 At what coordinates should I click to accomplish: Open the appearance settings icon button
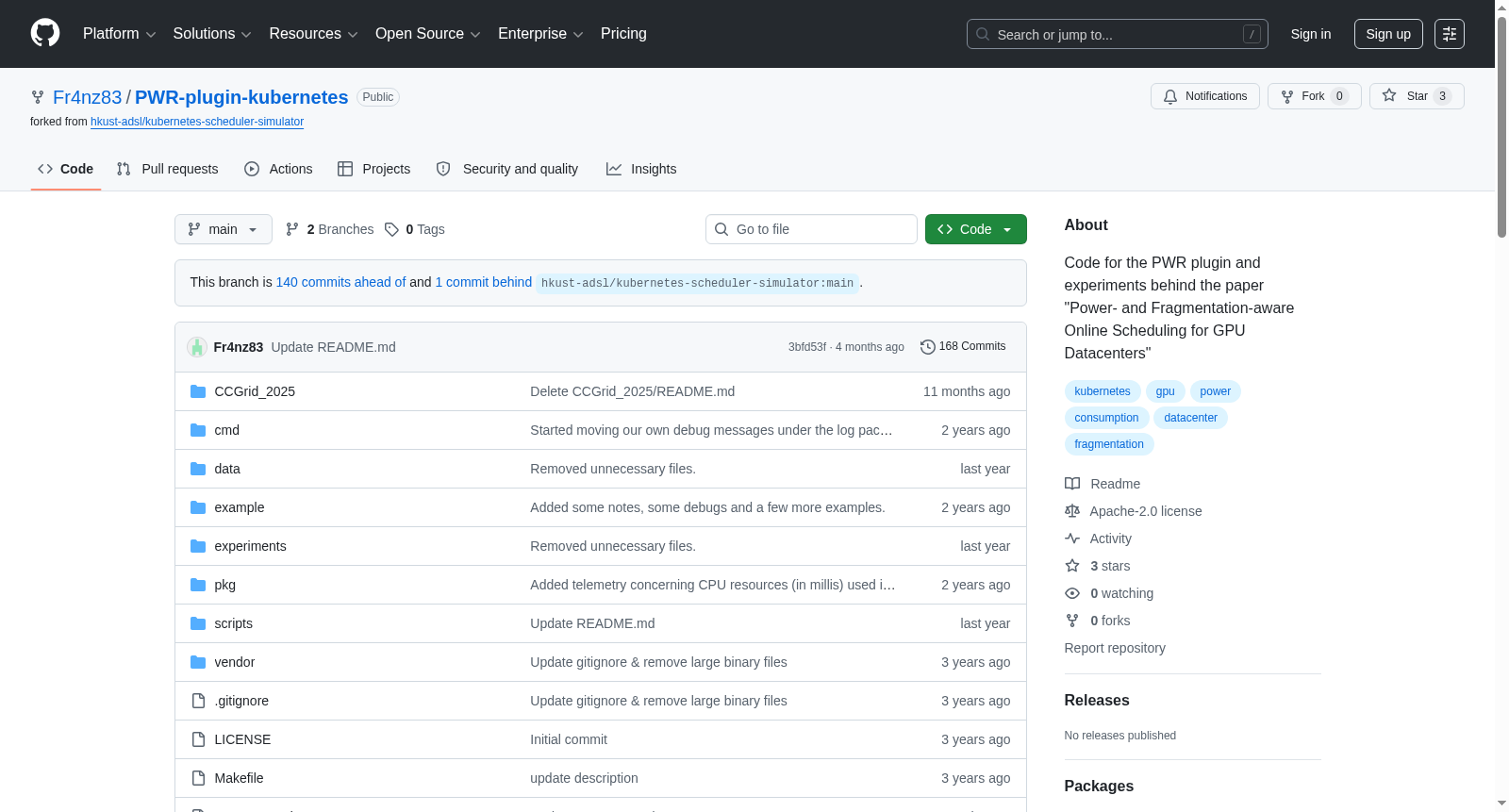click(x=1450, y=34)
